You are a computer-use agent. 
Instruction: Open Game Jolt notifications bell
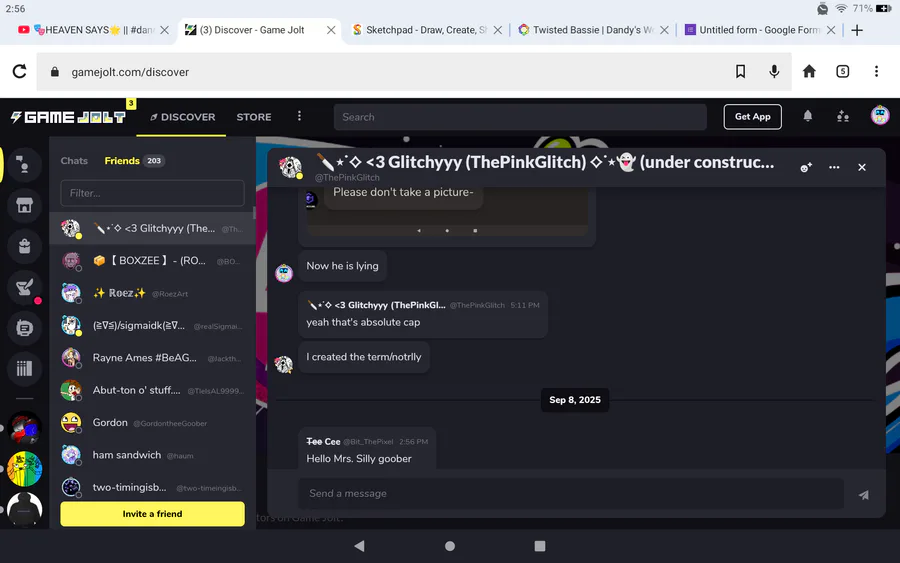click(x=808, y=117)
